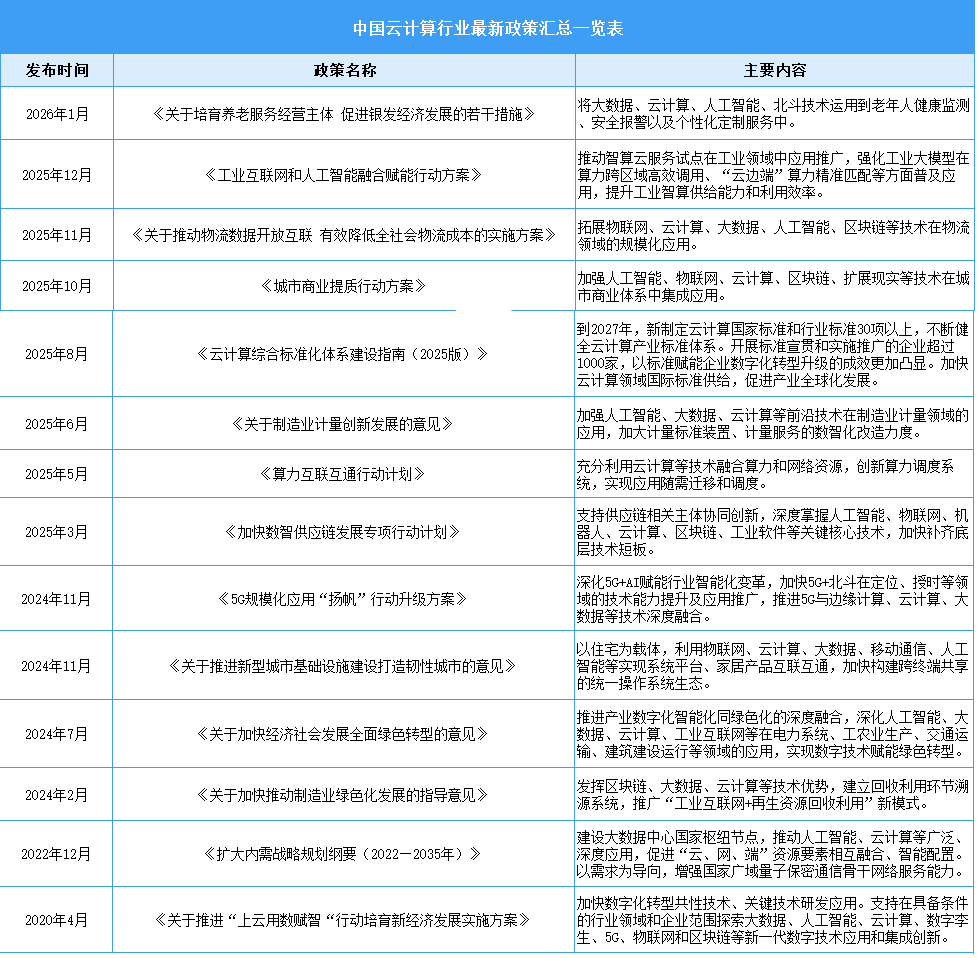
Task: Click the 2026年1月 date cell
Action: click(56, 113)
